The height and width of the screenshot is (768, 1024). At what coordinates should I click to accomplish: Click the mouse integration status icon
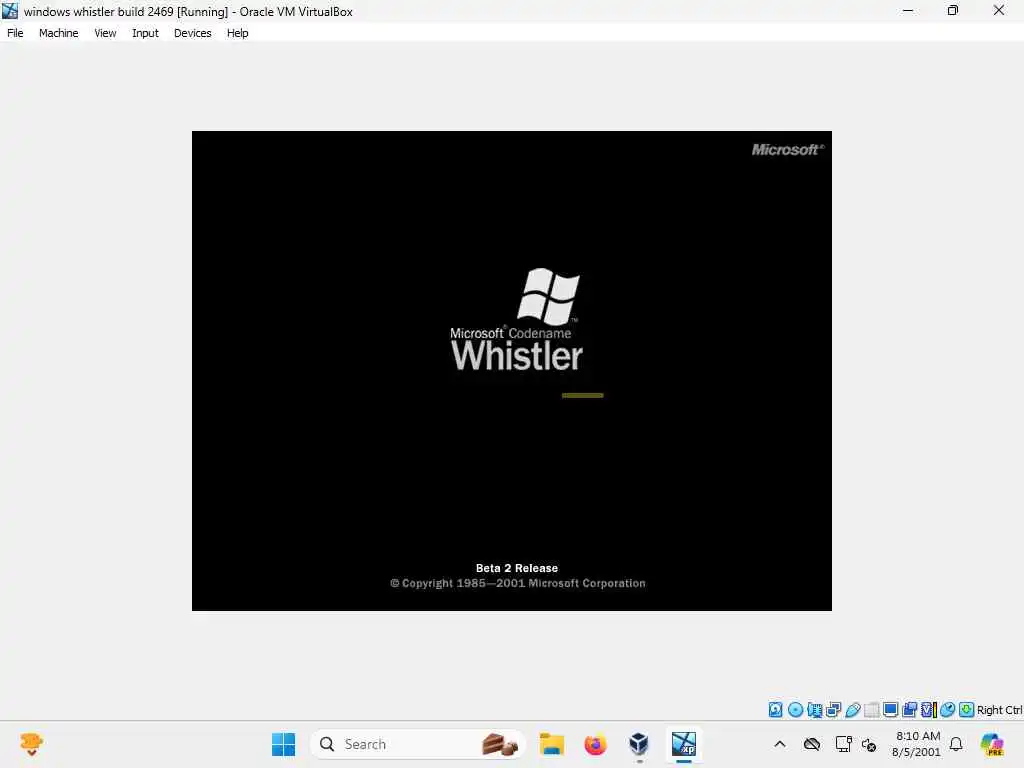tap(948, 709)
